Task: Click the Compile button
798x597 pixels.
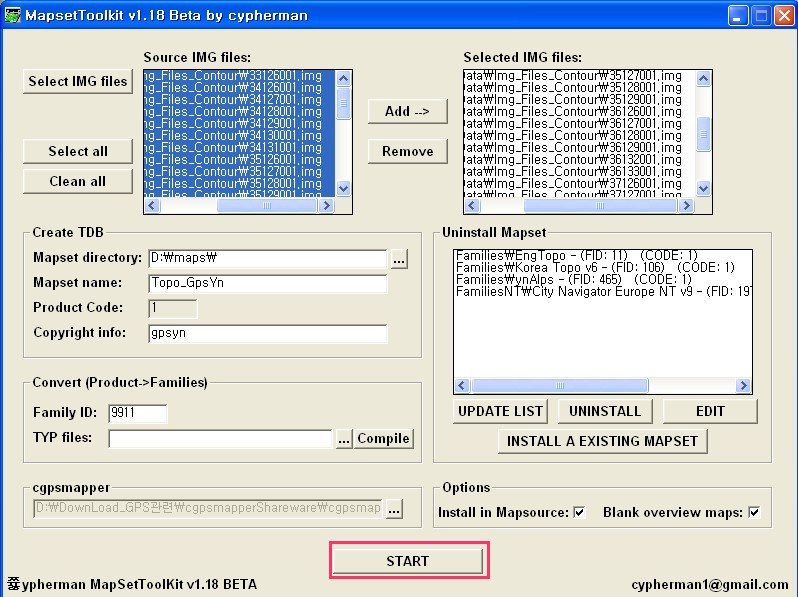Action: (x=383, y=439)
